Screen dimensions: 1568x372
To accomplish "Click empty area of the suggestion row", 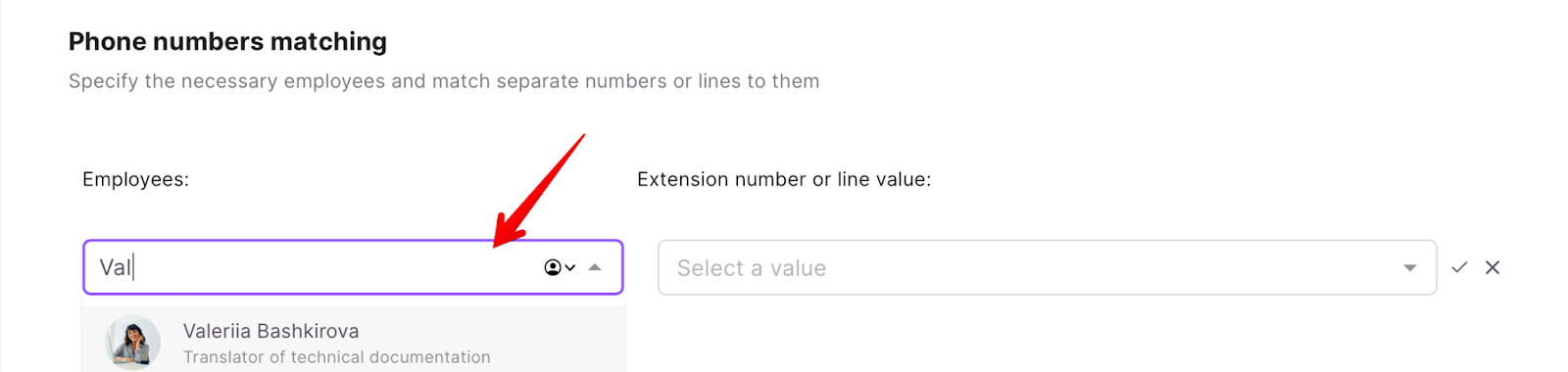I will [x=559, y=341].
